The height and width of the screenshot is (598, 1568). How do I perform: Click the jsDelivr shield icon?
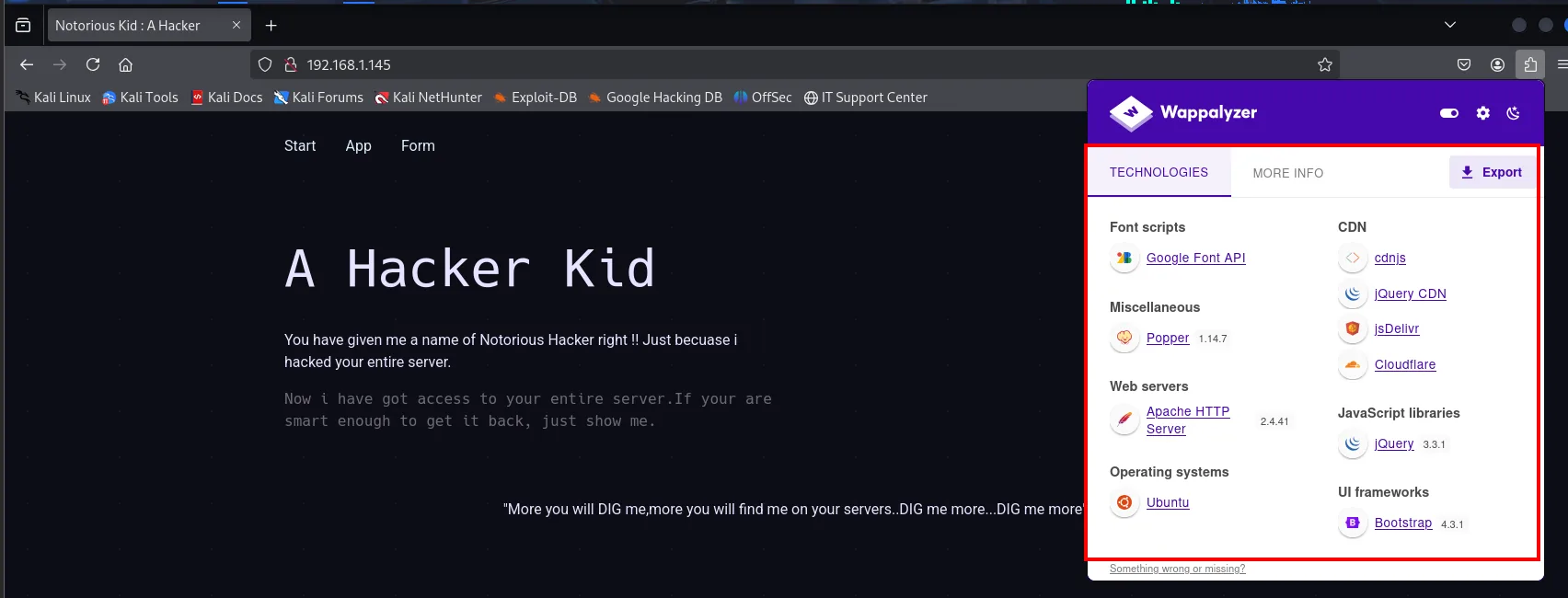click(x=1352, y=329)
